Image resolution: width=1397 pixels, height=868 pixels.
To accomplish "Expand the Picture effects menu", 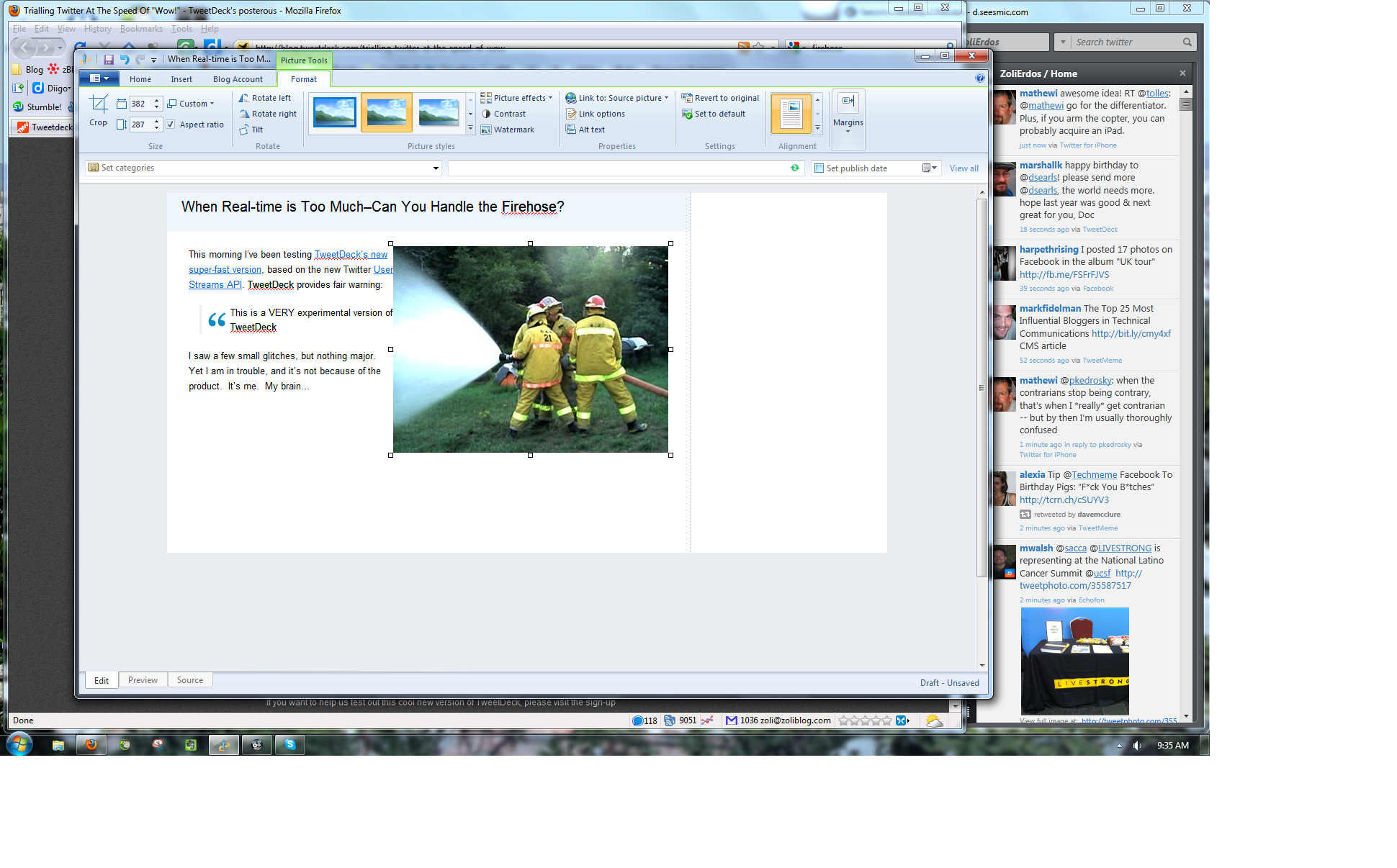I will tap(516, 98).
